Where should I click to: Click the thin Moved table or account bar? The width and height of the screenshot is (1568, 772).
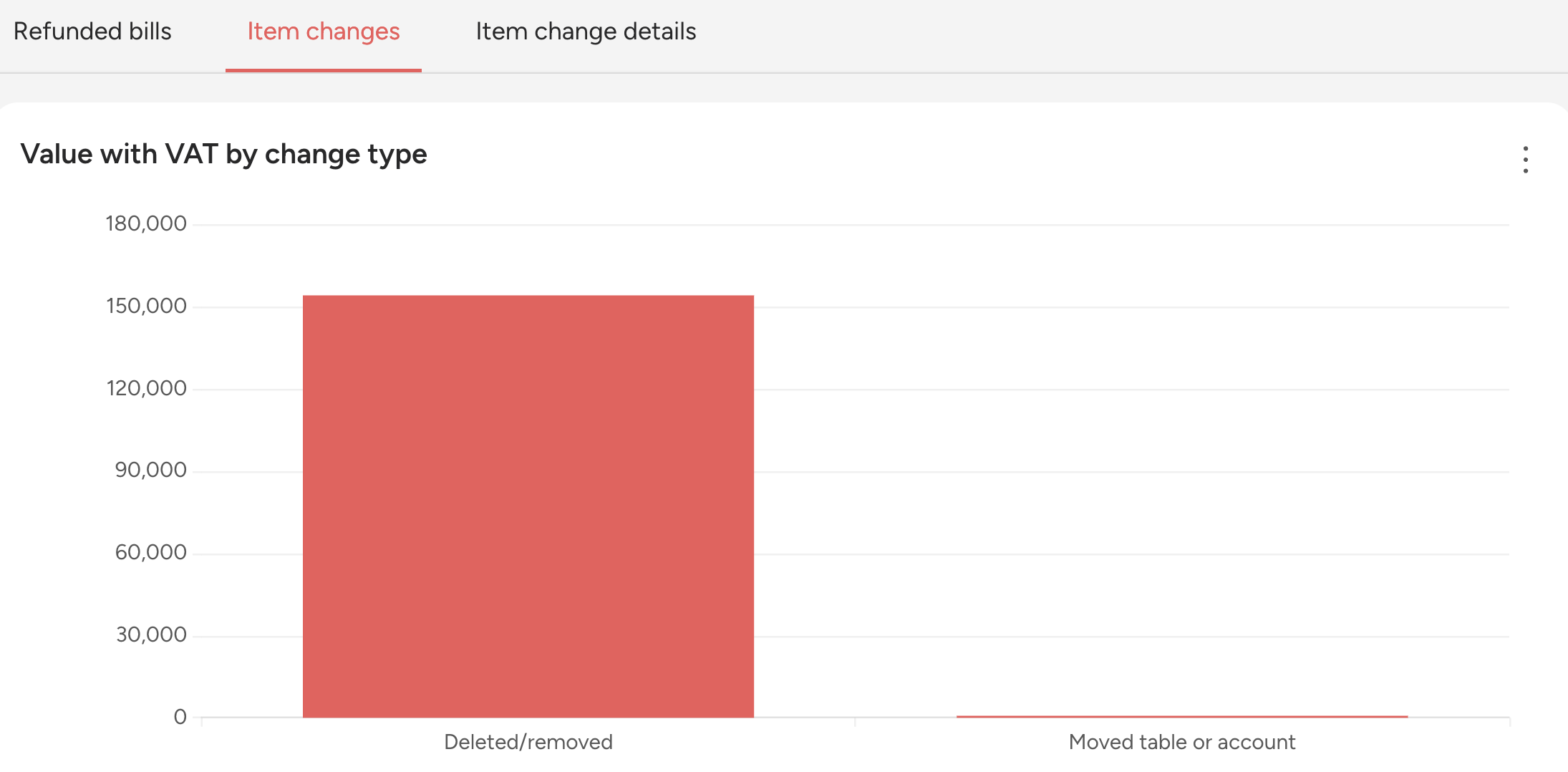pyautogui.click(x=1182, y=716)
